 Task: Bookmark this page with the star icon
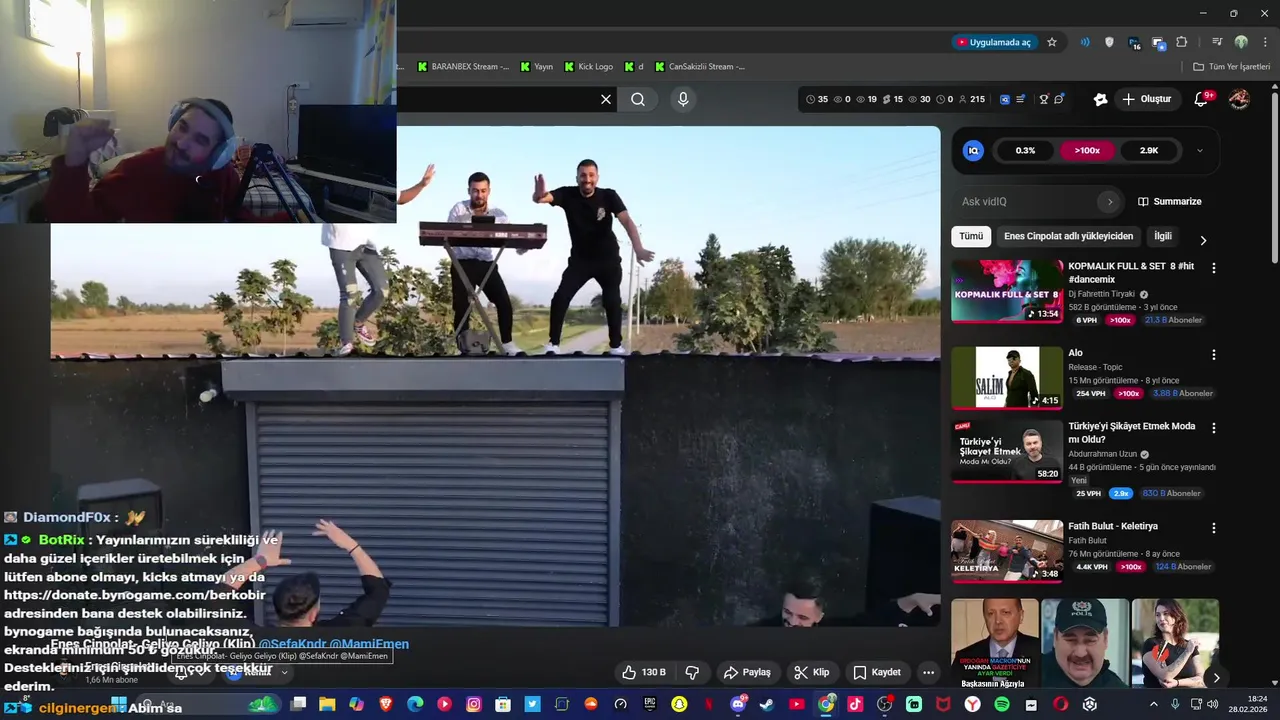(x=1052, y=42)
